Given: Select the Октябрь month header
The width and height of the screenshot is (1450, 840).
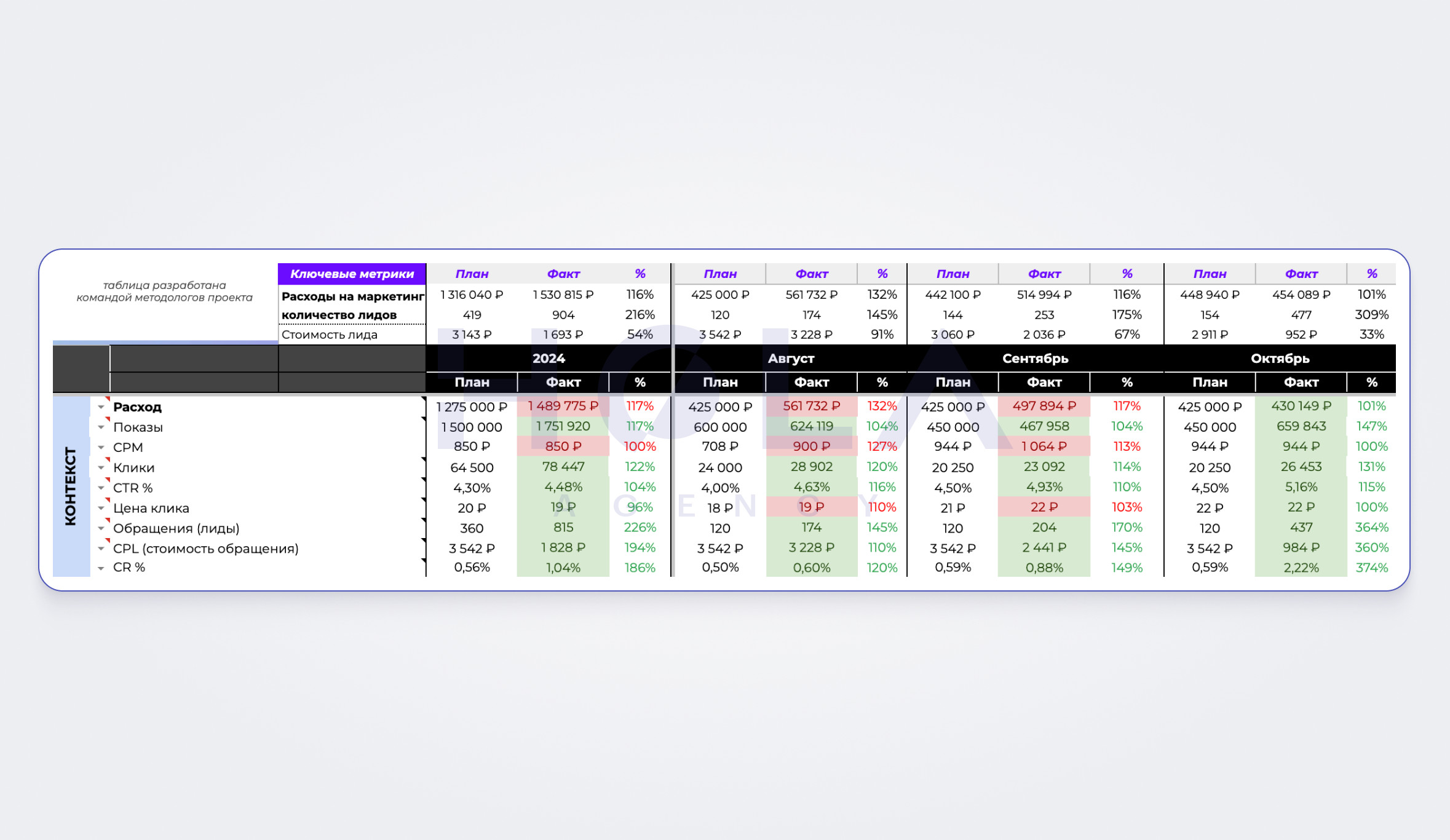Looking at the screenshot, I should point(1280,359).
